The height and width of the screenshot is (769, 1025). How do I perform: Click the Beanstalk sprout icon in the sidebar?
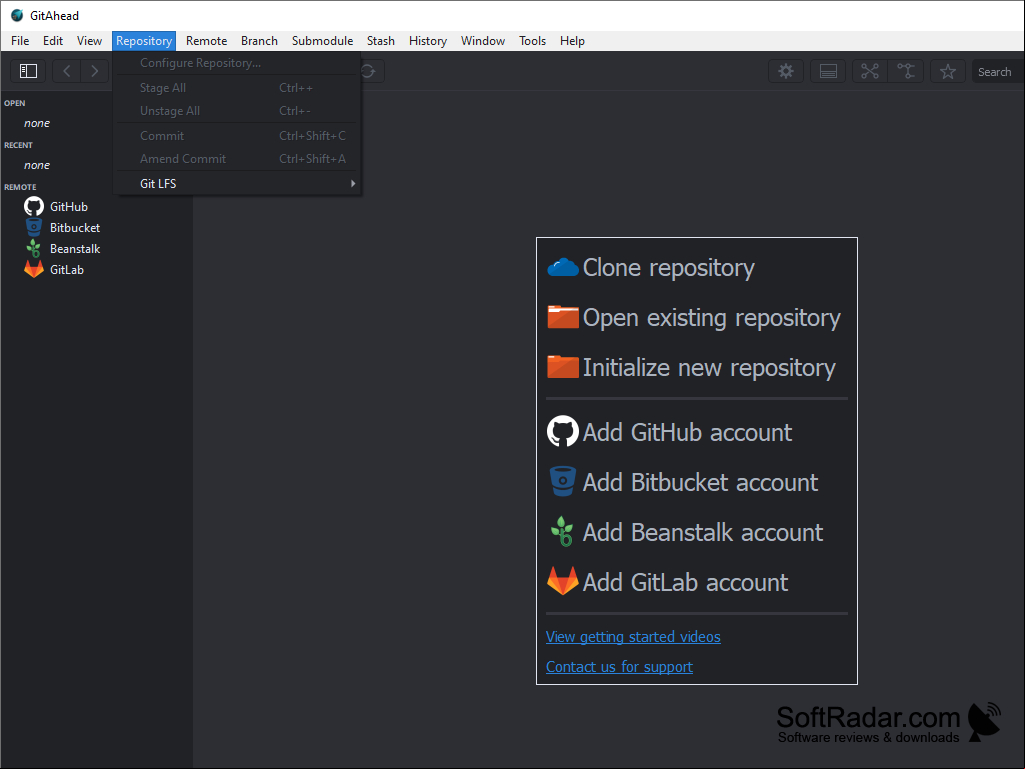34,248
